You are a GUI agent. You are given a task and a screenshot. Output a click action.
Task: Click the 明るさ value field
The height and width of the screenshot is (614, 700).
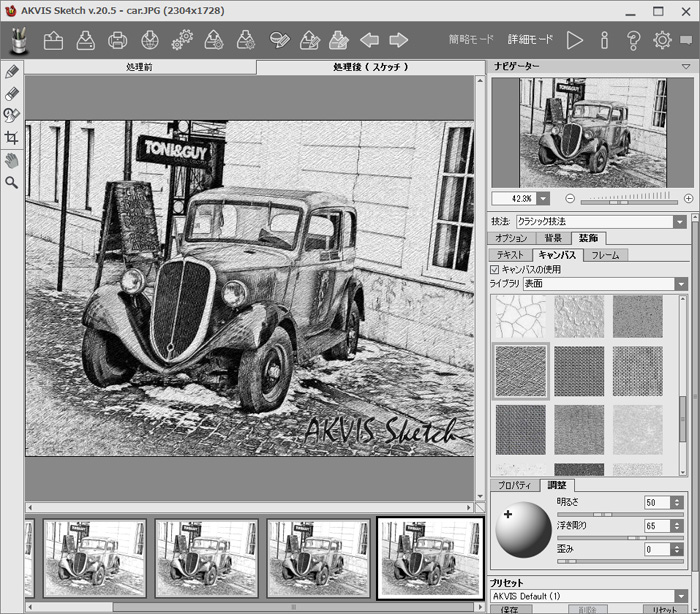point(657,502)
